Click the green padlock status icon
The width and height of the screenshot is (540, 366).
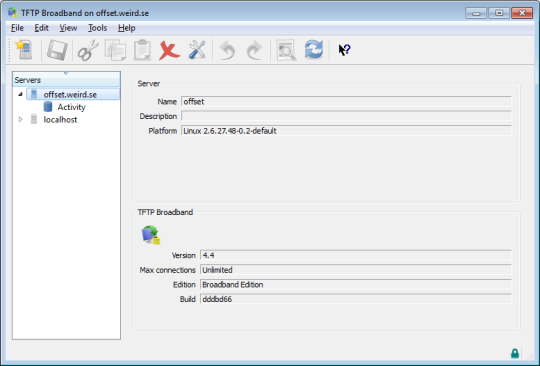[x=515, y=353]
